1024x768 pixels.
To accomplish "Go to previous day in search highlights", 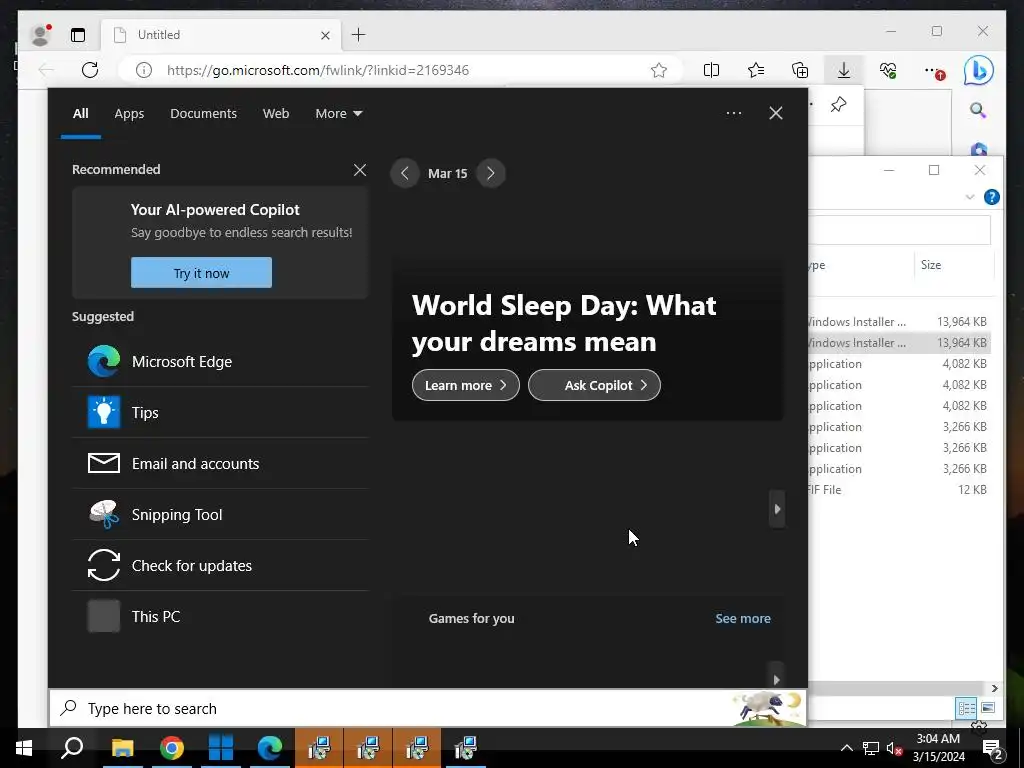I will coord(405,173).
